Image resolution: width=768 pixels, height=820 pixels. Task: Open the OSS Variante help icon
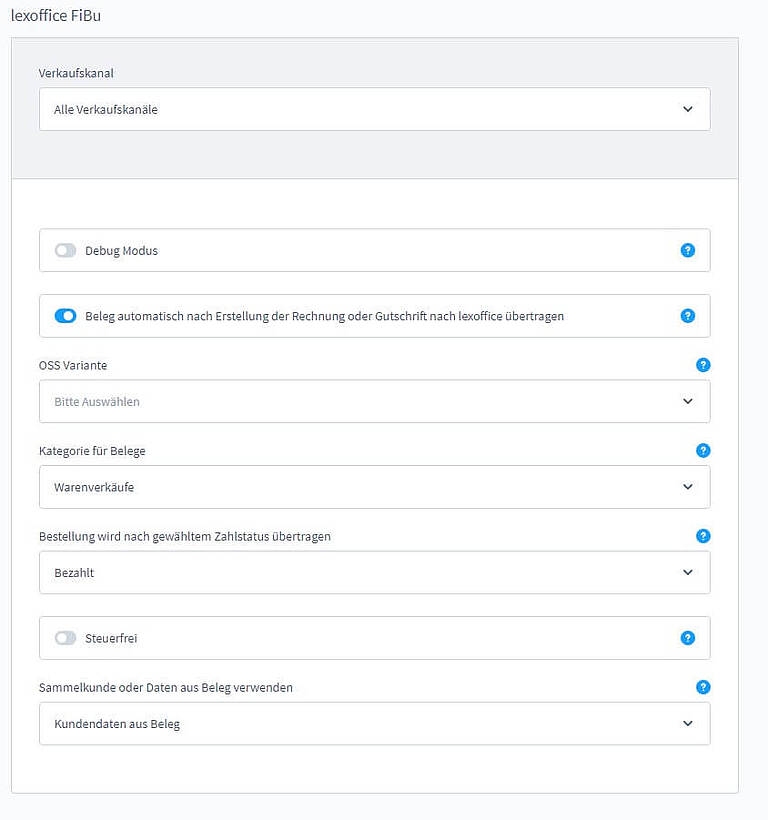coord(703,365)
